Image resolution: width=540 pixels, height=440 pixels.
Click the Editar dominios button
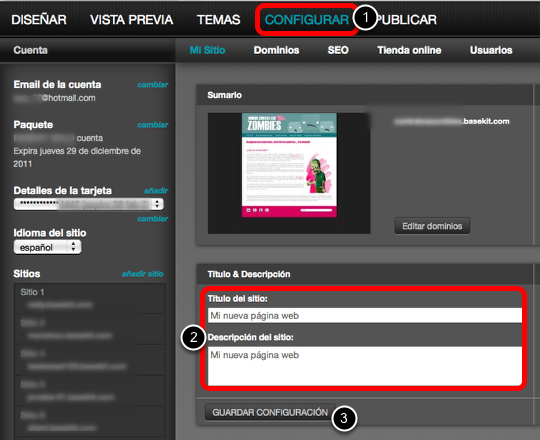[x=432, y=226]
